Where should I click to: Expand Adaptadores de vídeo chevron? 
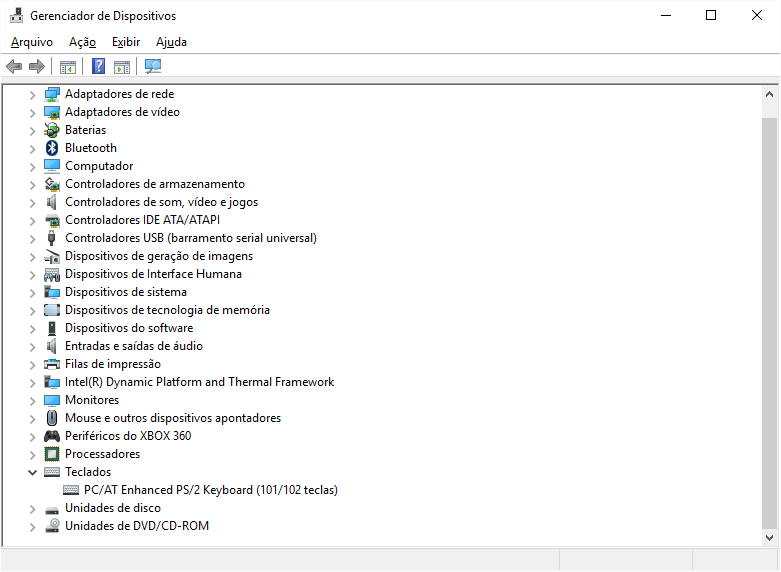pyautogui.click(x=32, y=113)
